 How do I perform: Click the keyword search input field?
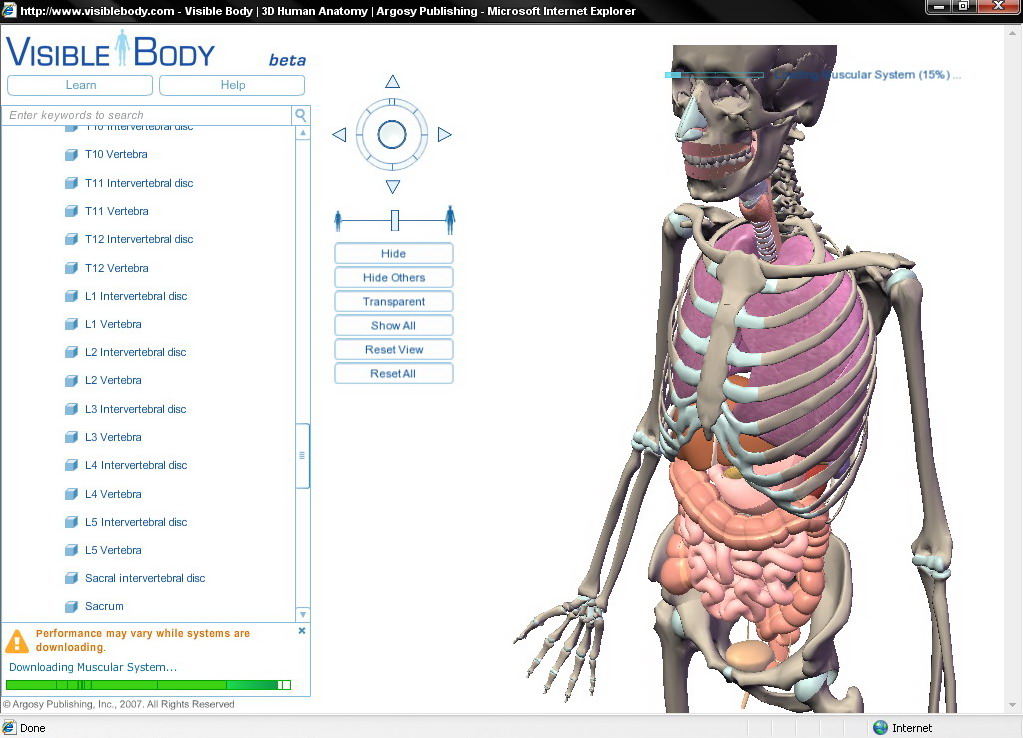click(x=148, y=115)
